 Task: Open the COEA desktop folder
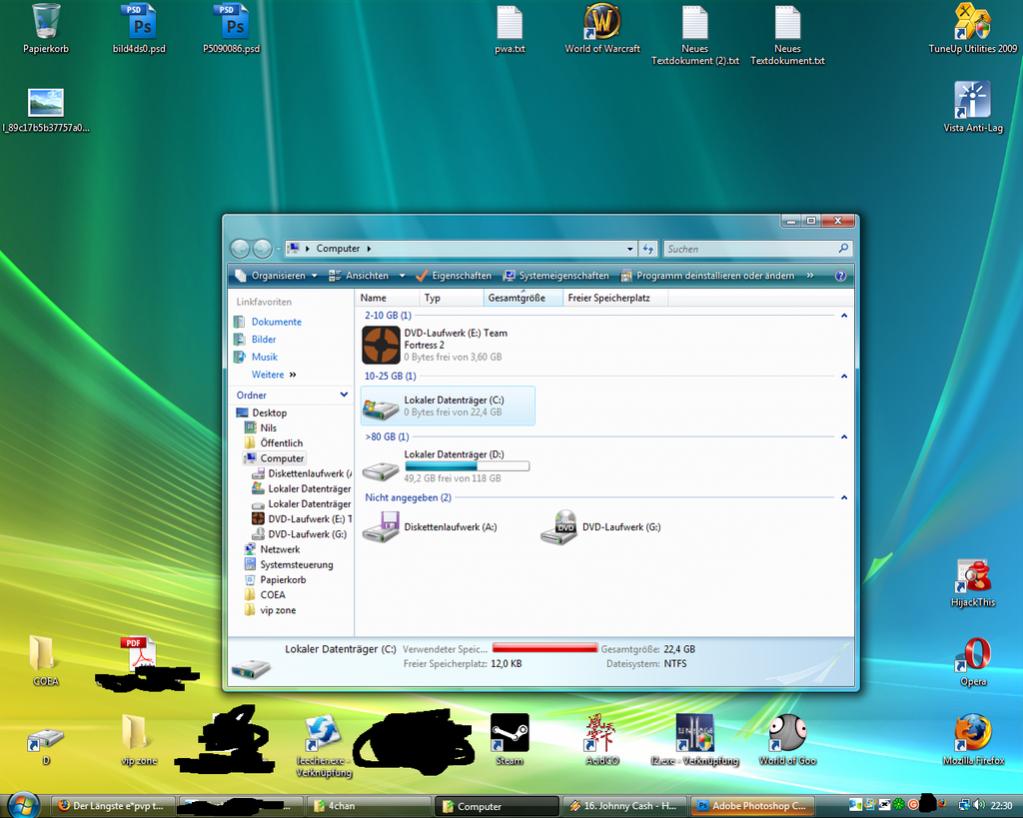[45, 661]
